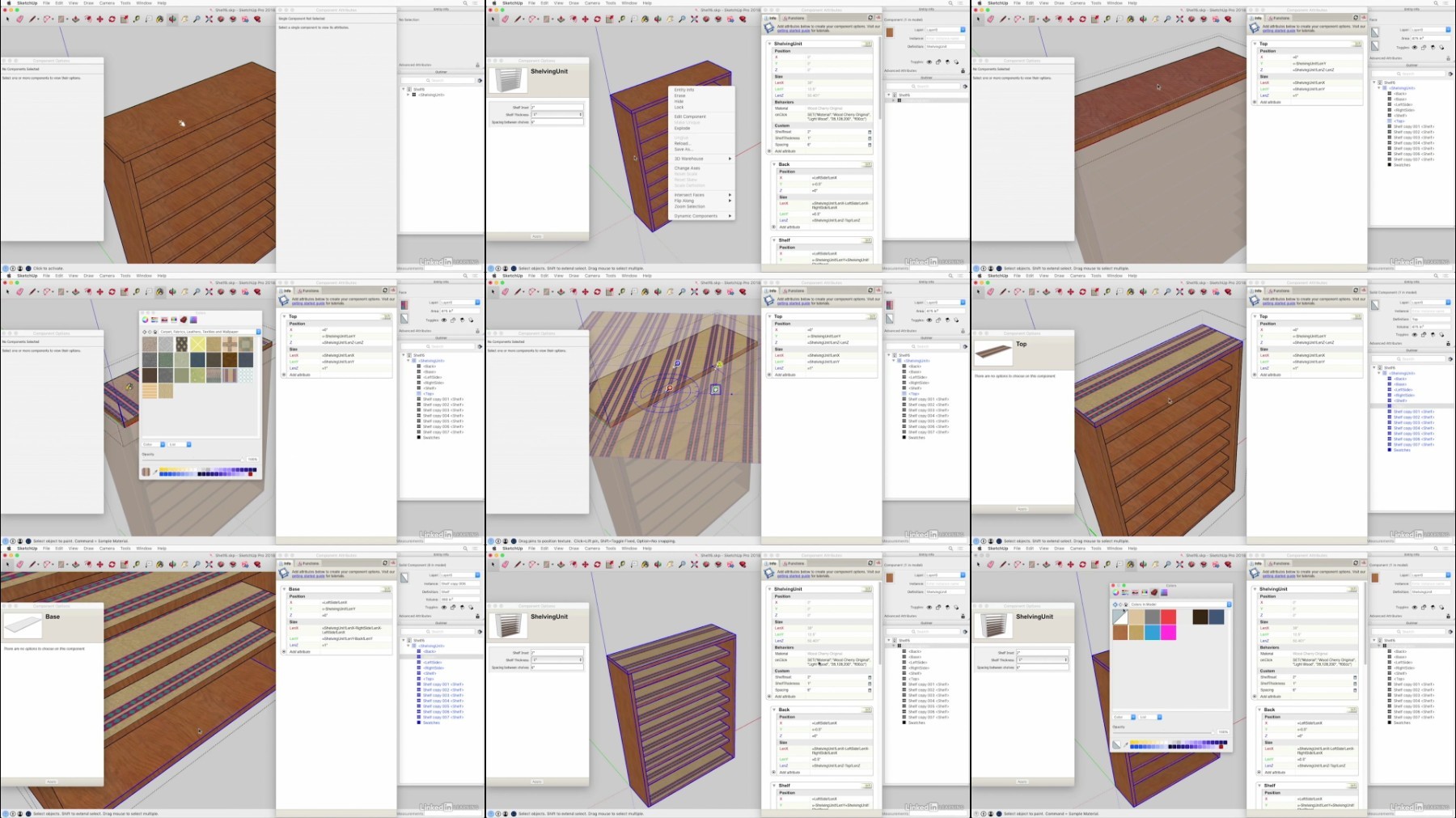
Task: Toggle cast shadows in Colors In Model frame Entity Info
Action: [x=1433, y=607]
